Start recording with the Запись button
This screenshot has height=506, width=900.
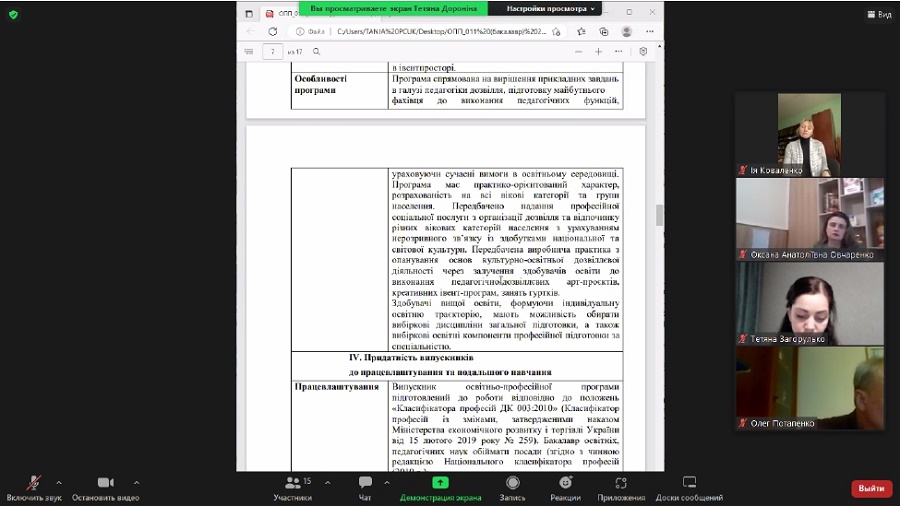(x=512, y=487)
